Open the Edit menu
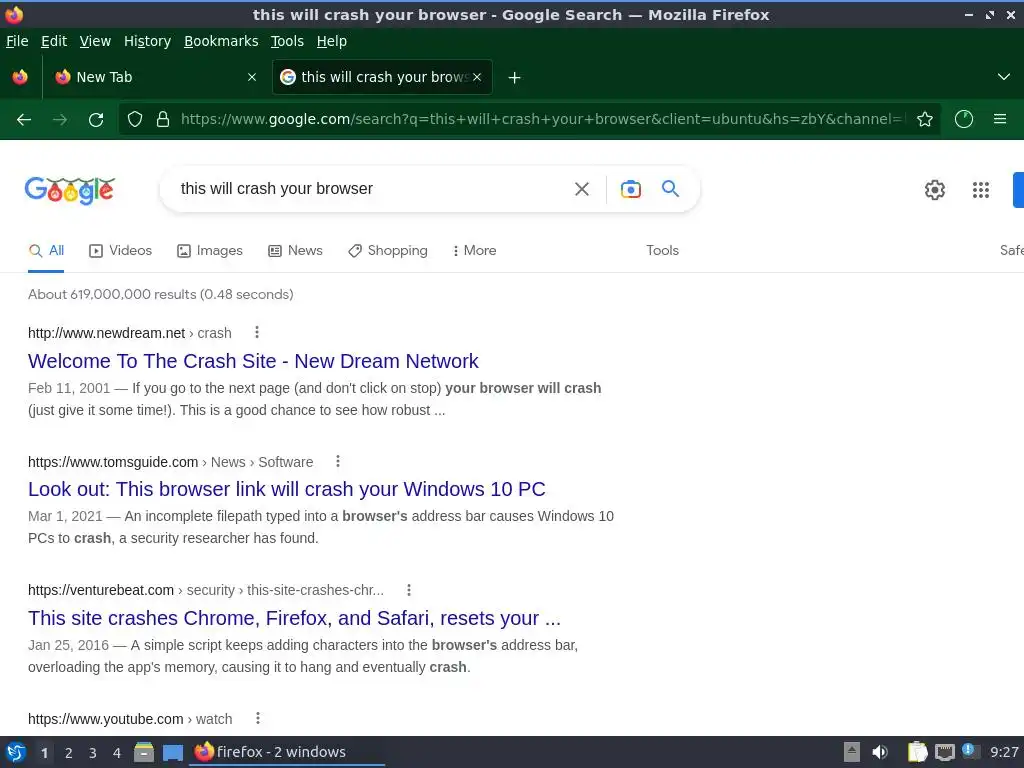The image size is (1024, 768). click(54, 41)
